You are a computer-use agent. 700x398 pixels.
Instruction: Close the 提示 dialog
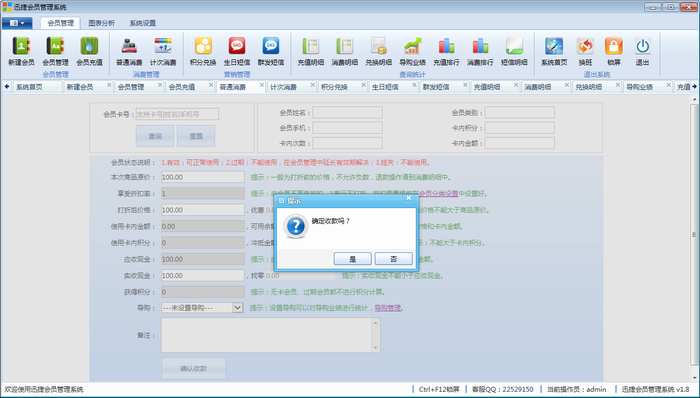tap(408, 198)
